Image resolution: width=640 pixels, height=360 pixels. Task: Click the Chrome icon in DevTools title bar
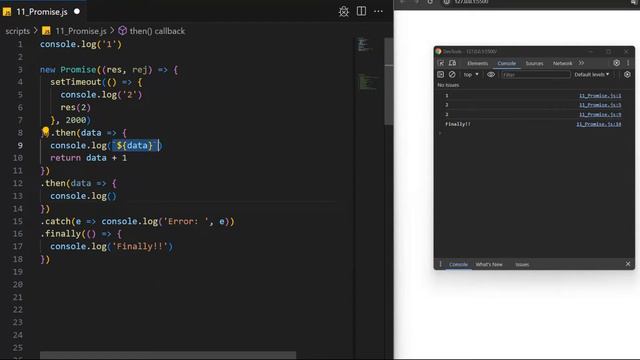pos(438,51)
